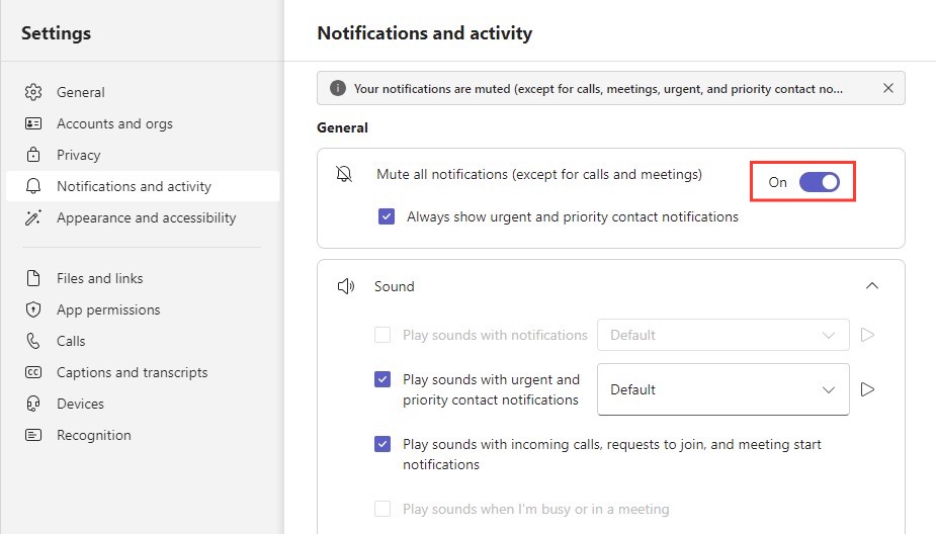Viewport: 936px width, 534px height.
Task: Open the Recognition settings page
Action: point(93,435)
